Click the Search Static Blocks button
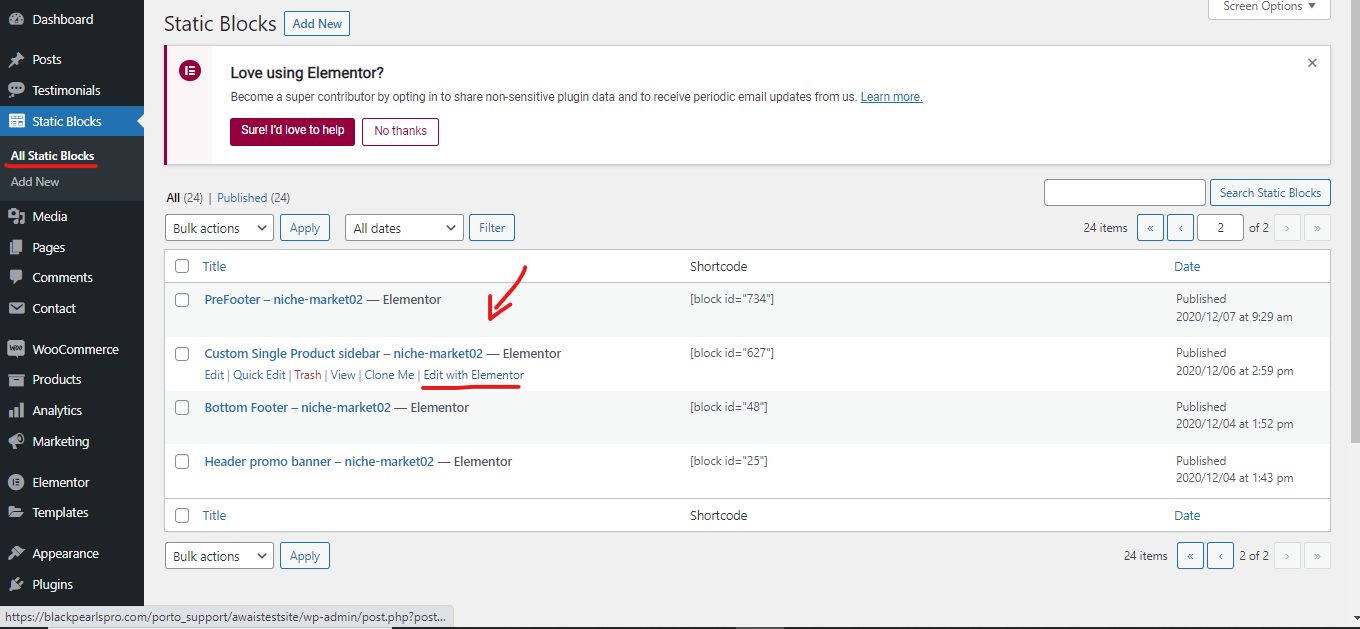 click(1270, 193)
